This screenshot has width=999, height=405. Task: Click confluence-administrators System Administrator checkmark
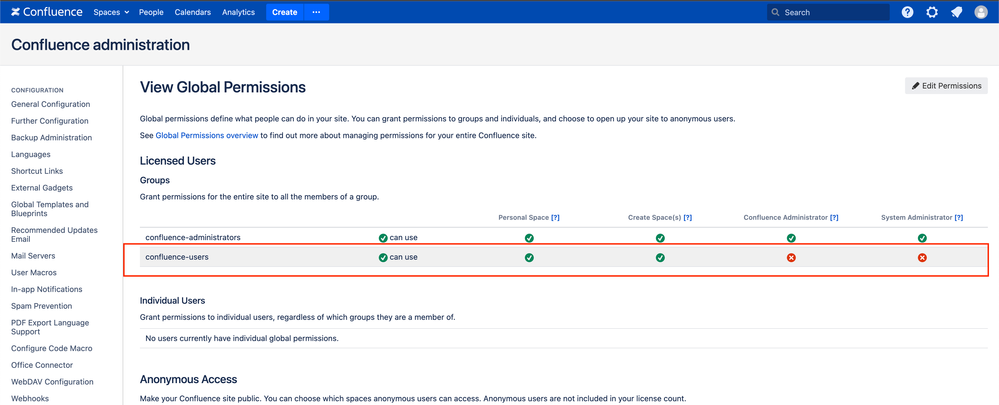[922, 238]
